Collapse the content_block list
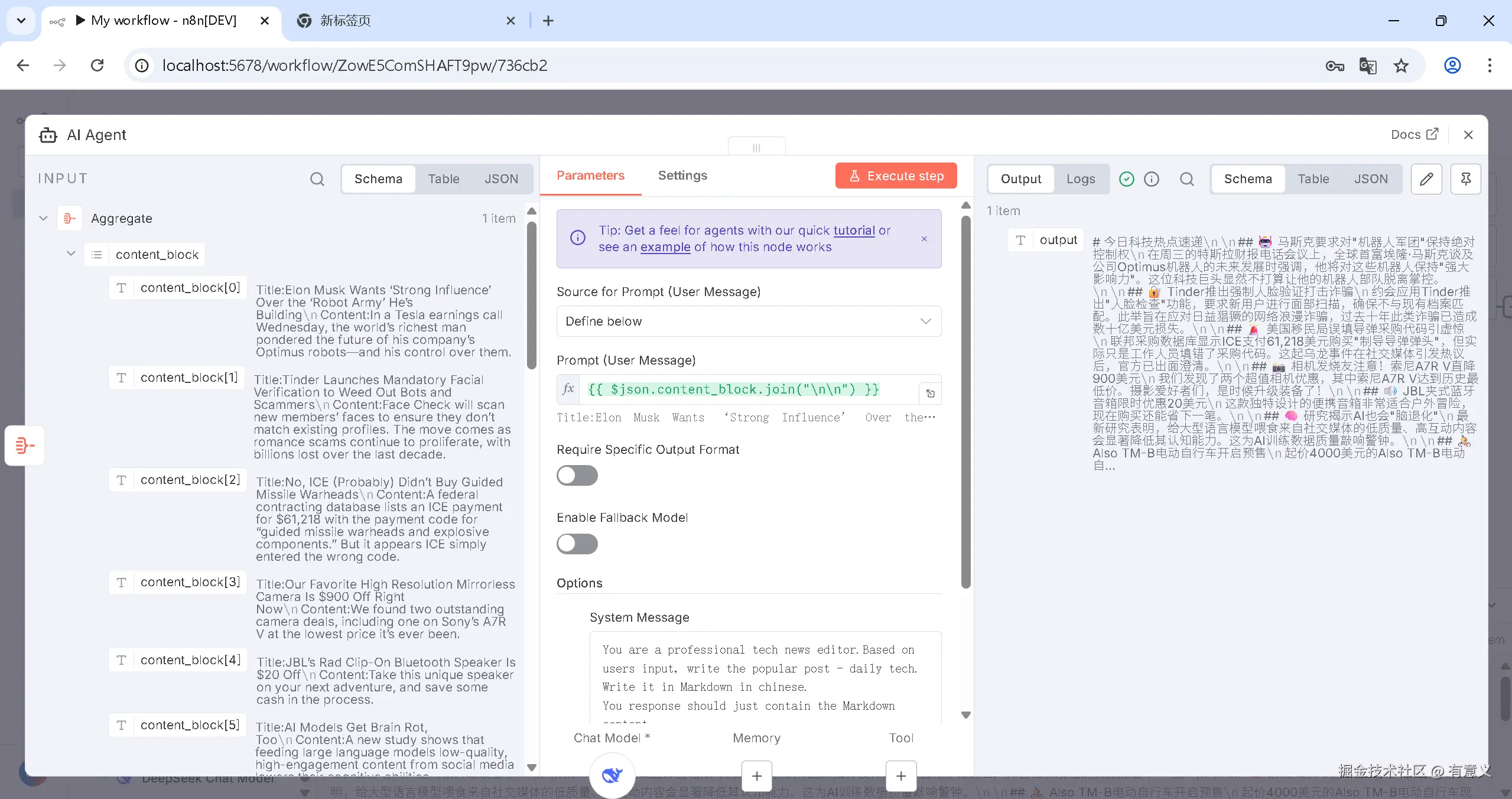 pyautogui.click(x=71, y=254)
